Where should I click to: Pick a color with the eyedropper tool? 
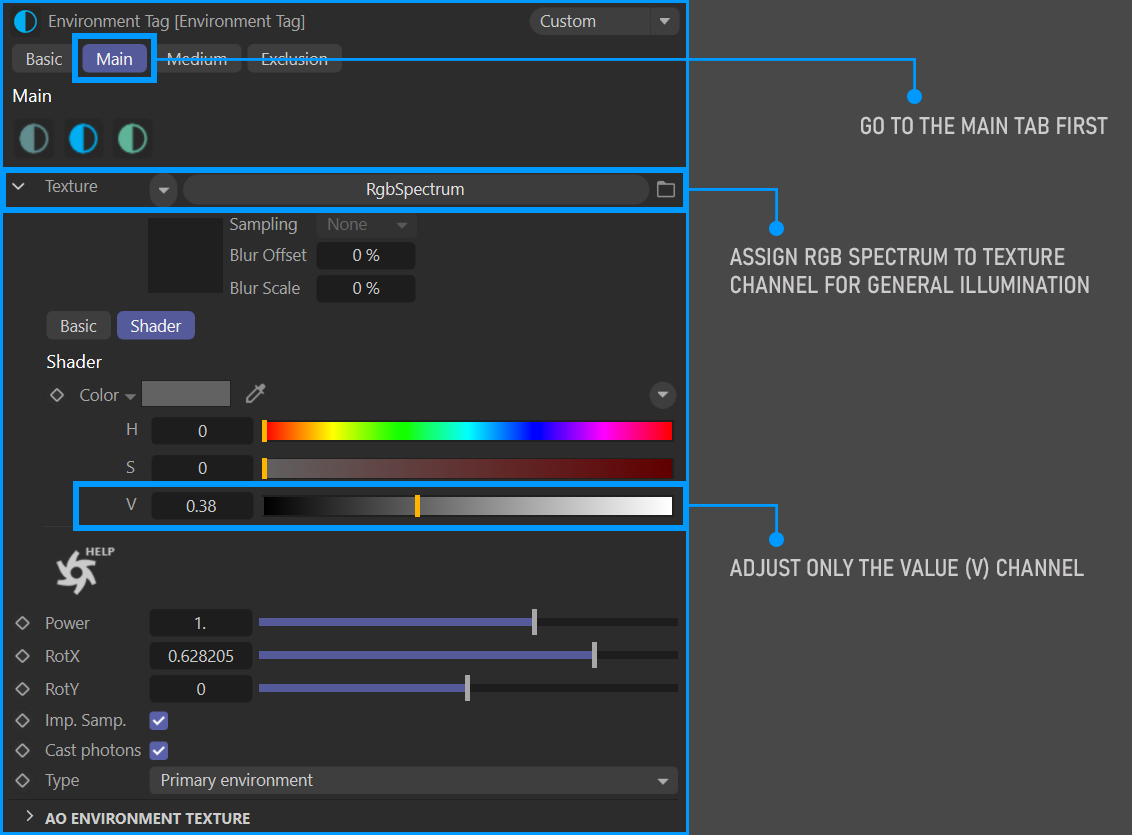[256, 394]
